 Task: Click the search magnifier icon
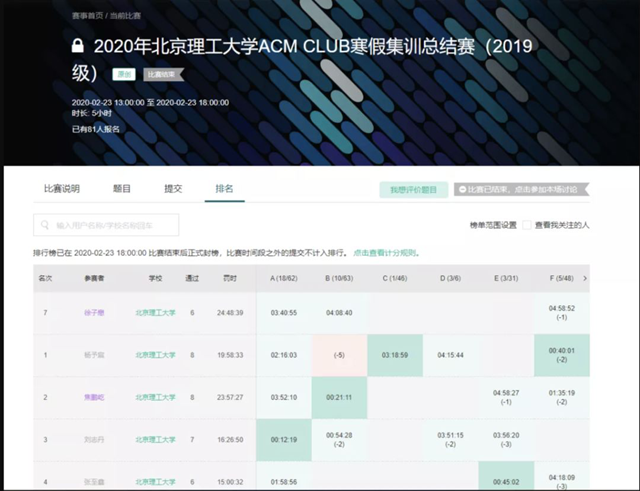(x=44, y=225)
